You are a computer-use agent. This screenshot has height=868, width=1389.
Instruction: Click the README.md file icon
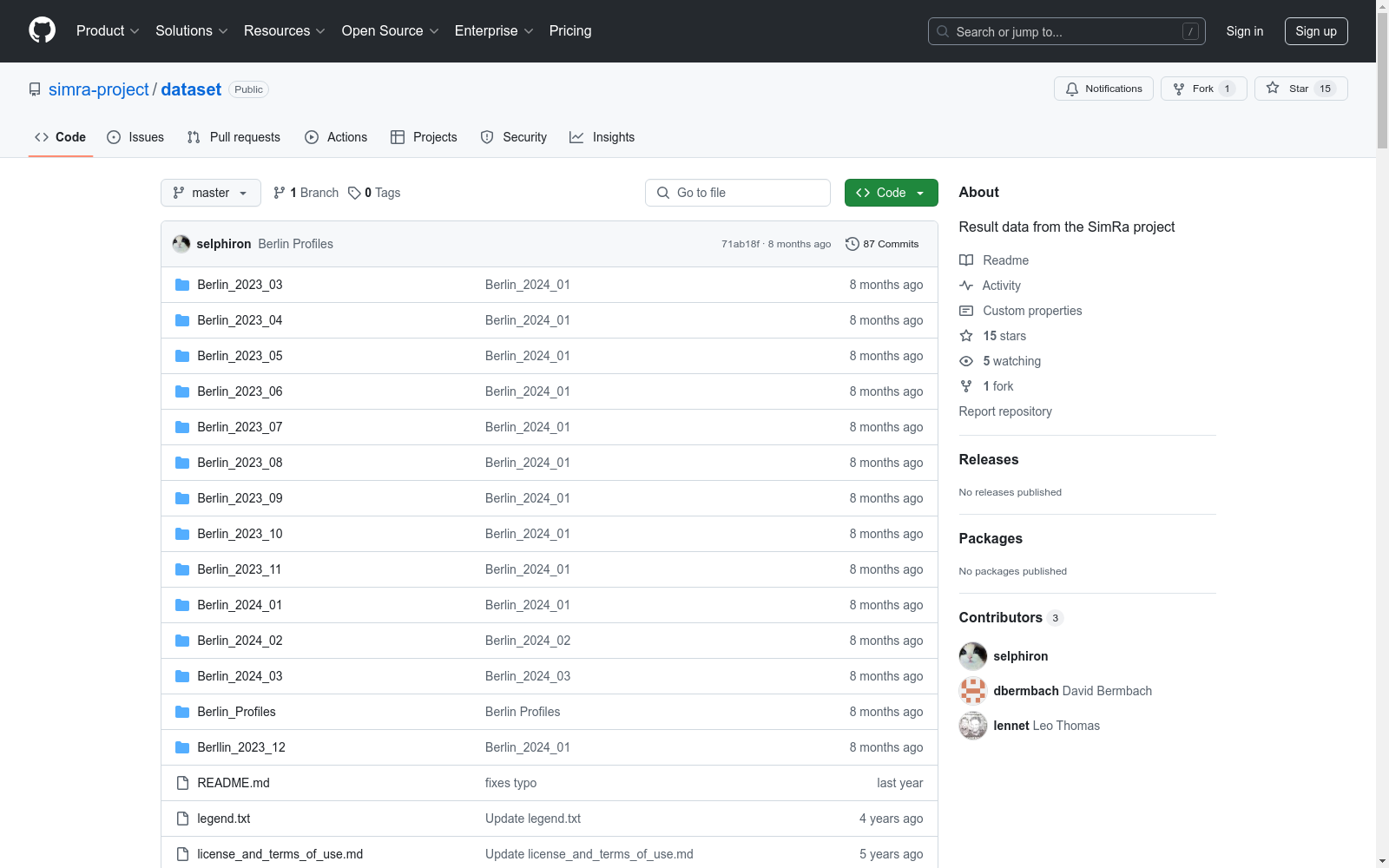click(x=182, y=783)
